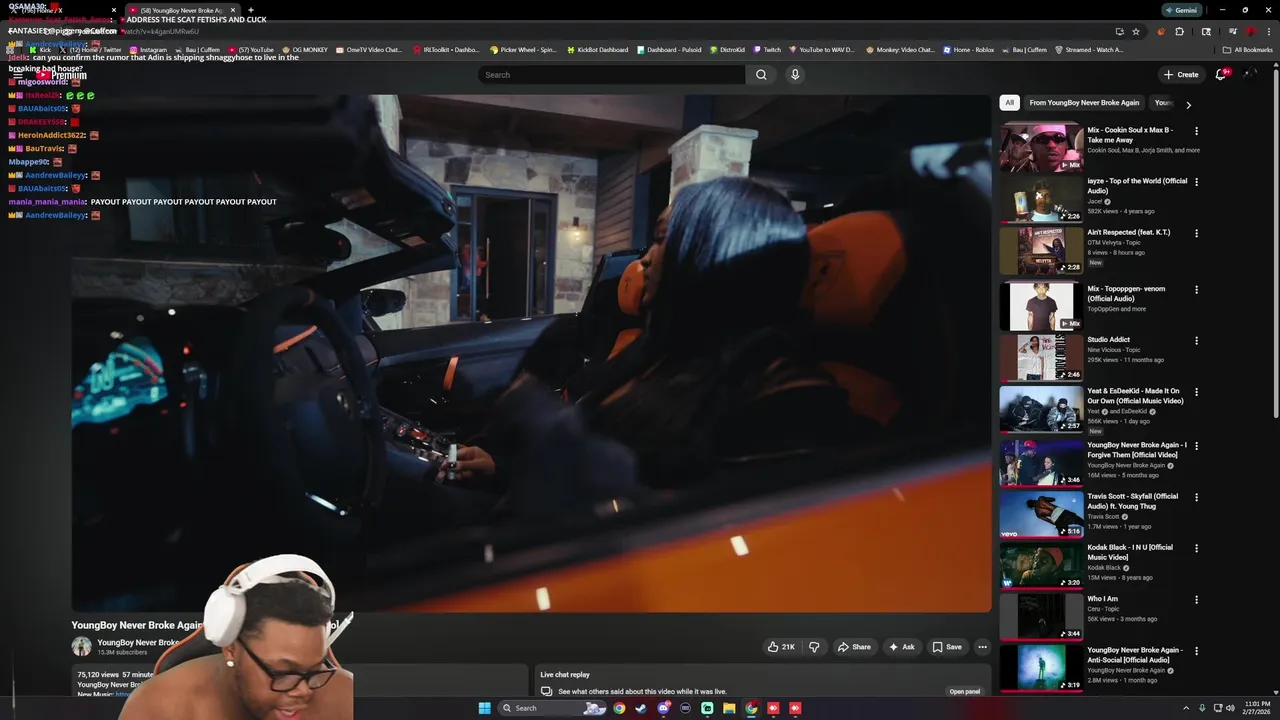Open the volume control in system tray
The width and height of the screenshot is (1280, 720).
coord(1230,708)
